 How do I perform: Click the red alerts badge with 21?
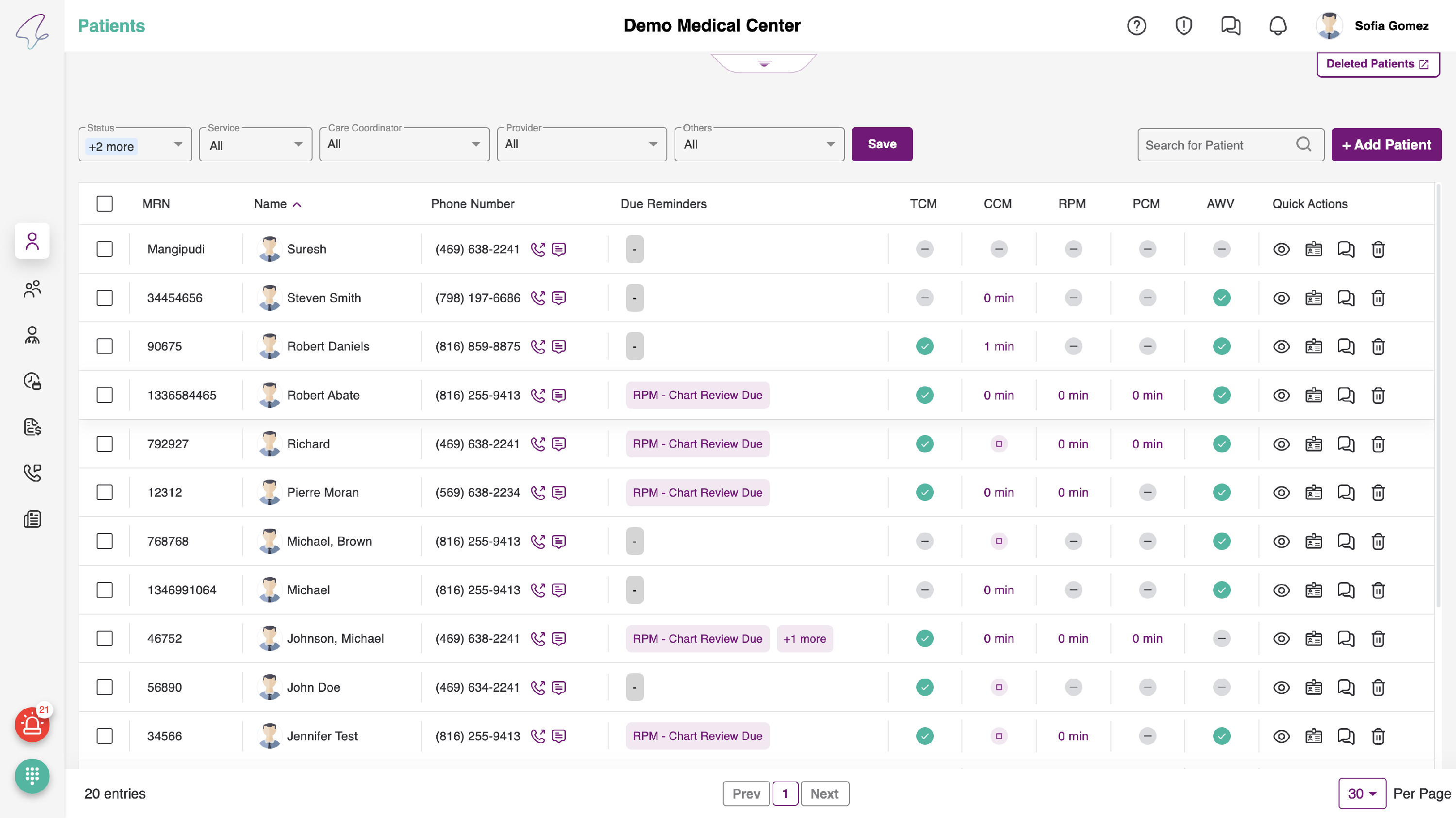[x=32, y=725]
